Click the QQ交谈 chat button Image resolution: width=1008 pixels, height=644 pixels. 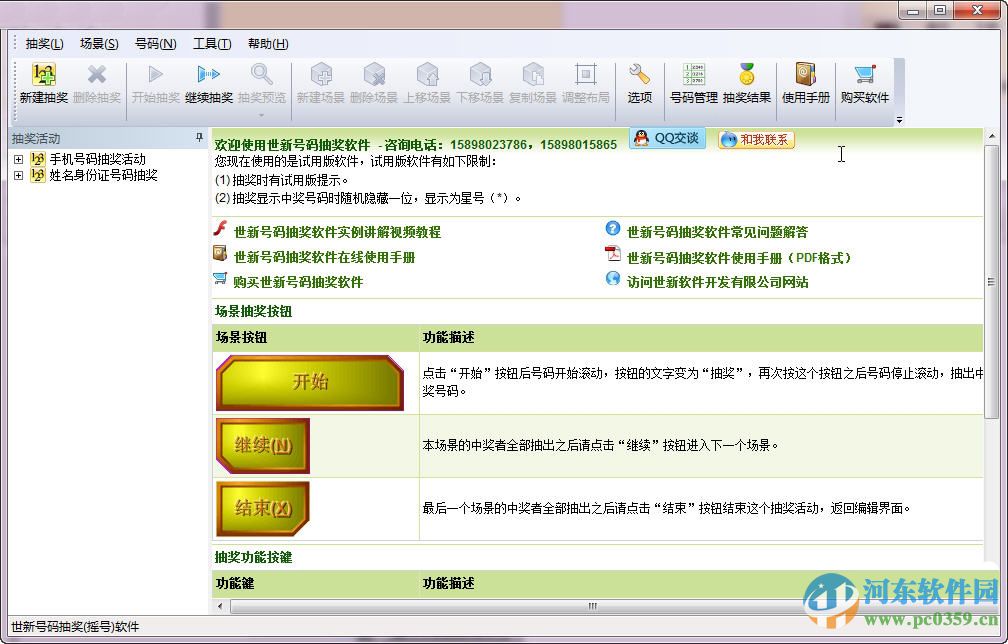(665, 139)
